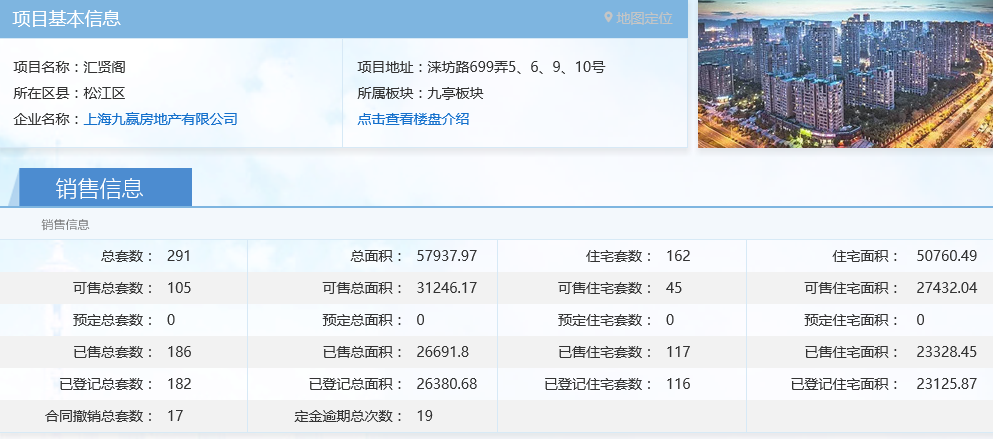The image size is (993, 439).
Task: Click the 可售住宅面积 value 27432.04
Action: coord(946,288)
